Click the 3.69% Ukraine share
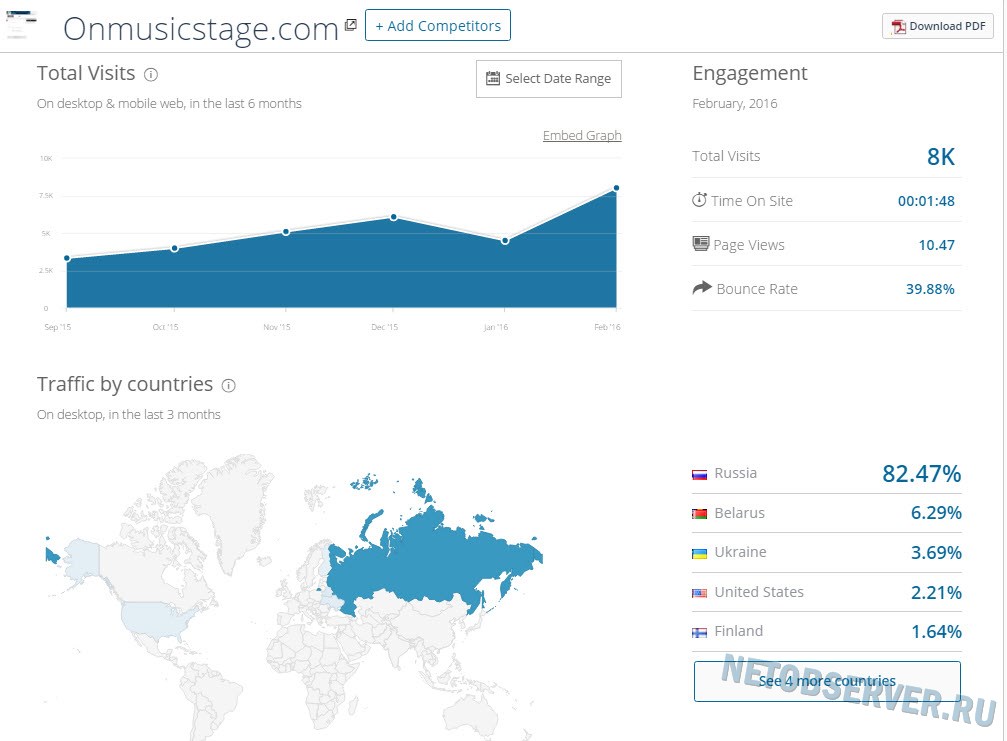The image size is (1007, 741). [x=936, y=553]
